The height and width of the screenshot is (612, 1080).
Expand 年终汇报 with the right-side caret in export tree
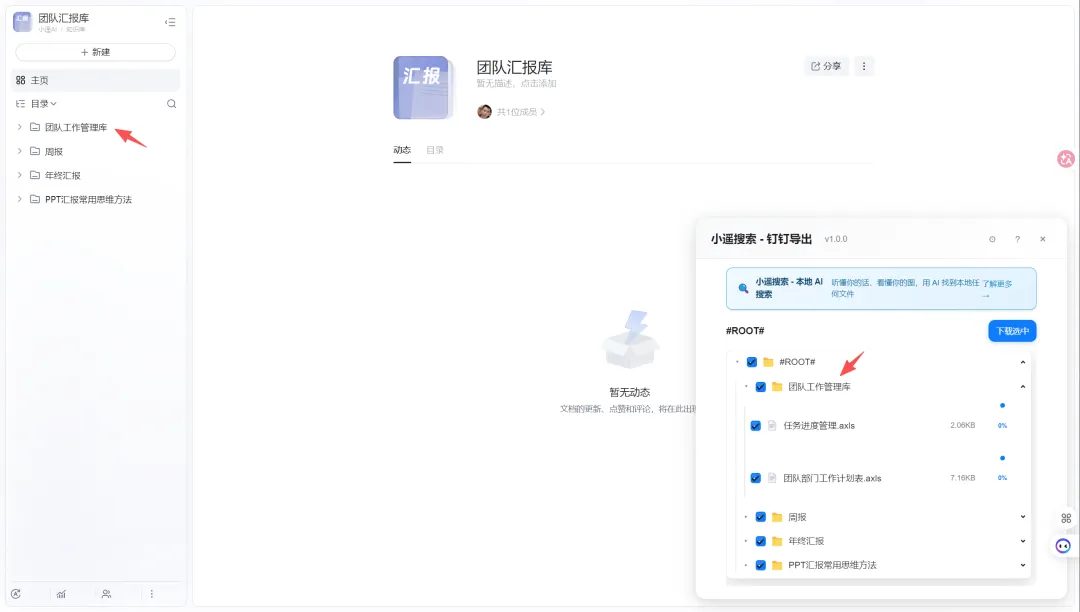point(1023,542)
